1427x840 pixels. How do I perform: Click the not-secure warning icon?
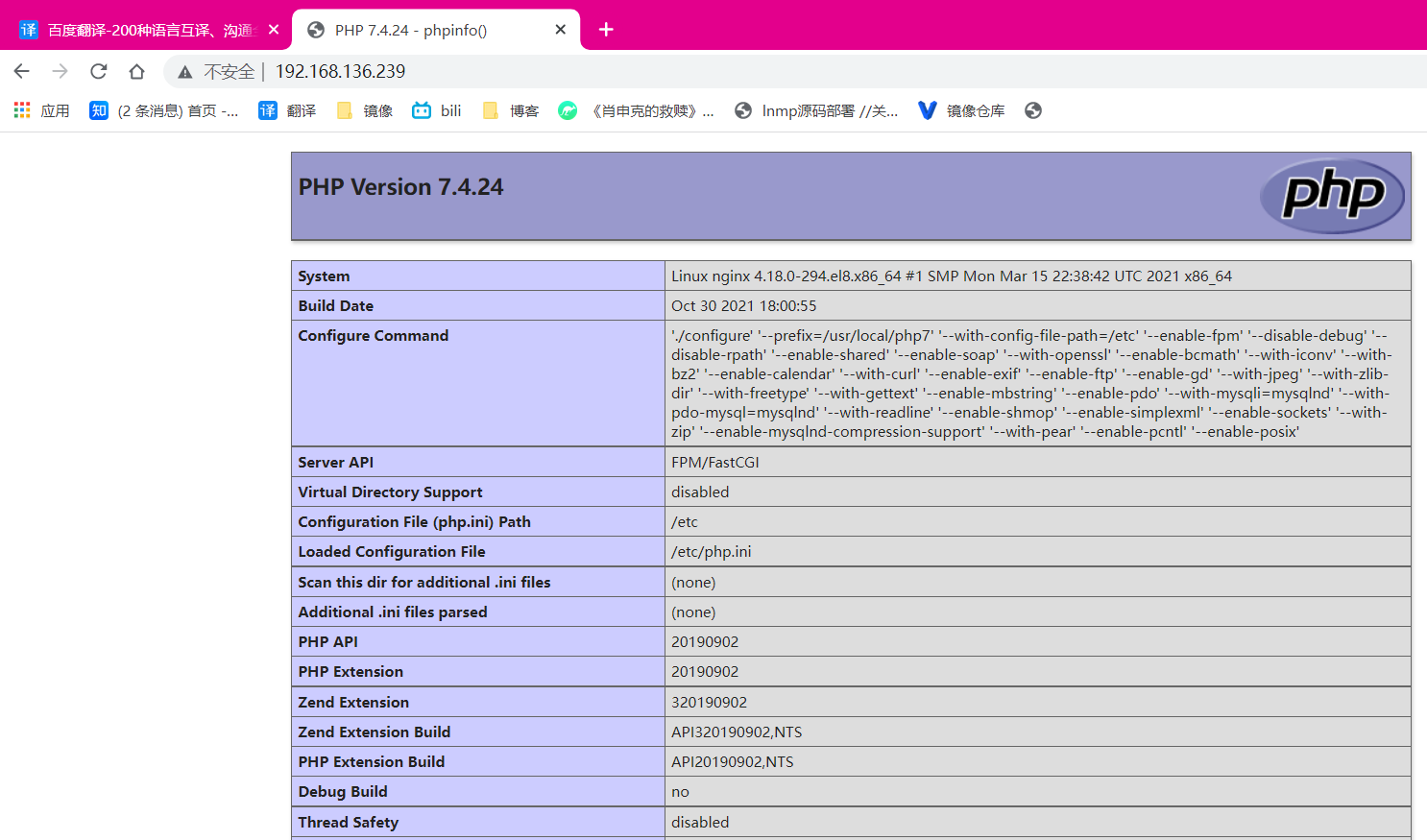tap(185, 72)
